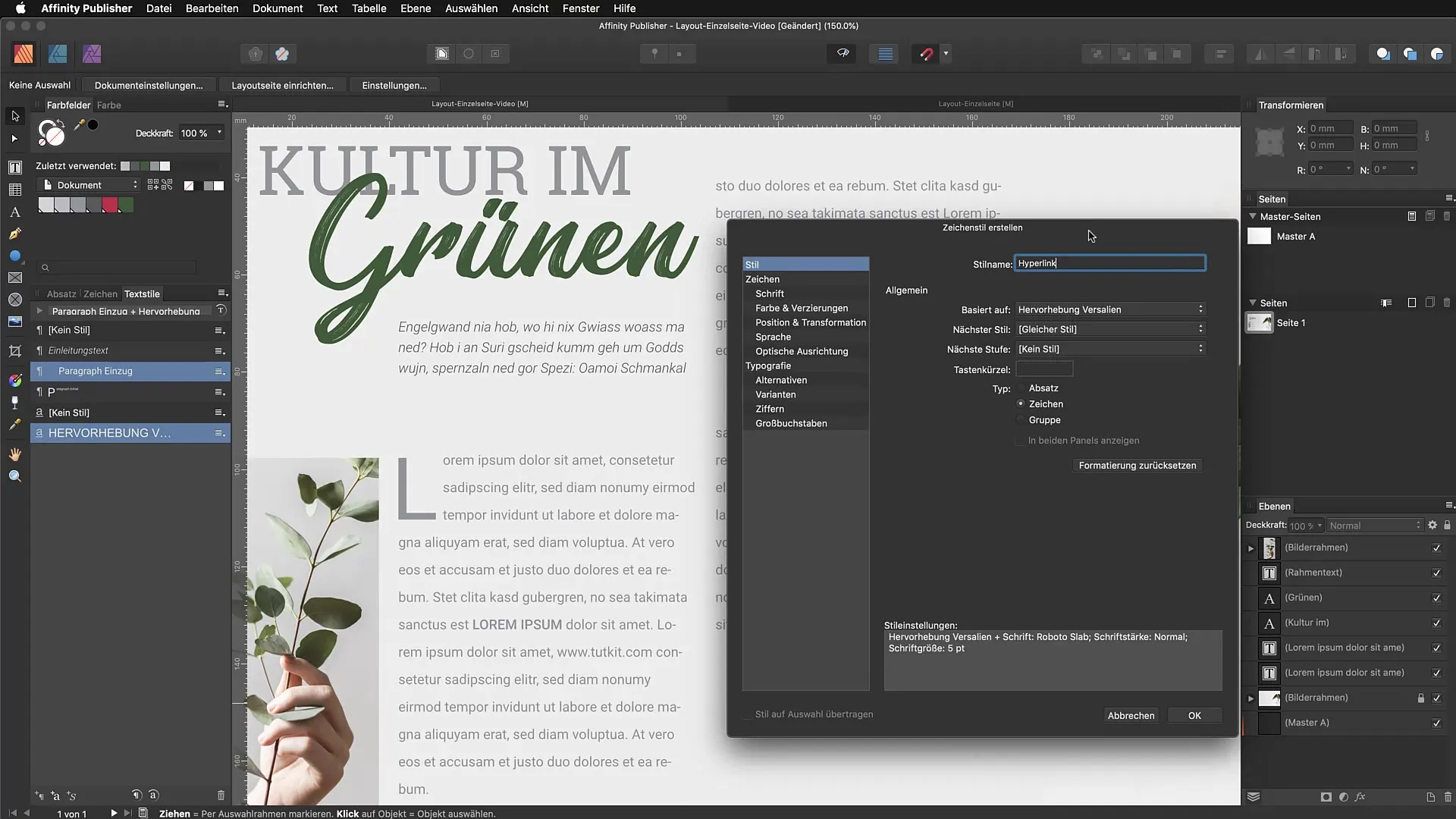Select the Zoom magnifier tool
Screen dimensions: 1456x819
(15, 476)
